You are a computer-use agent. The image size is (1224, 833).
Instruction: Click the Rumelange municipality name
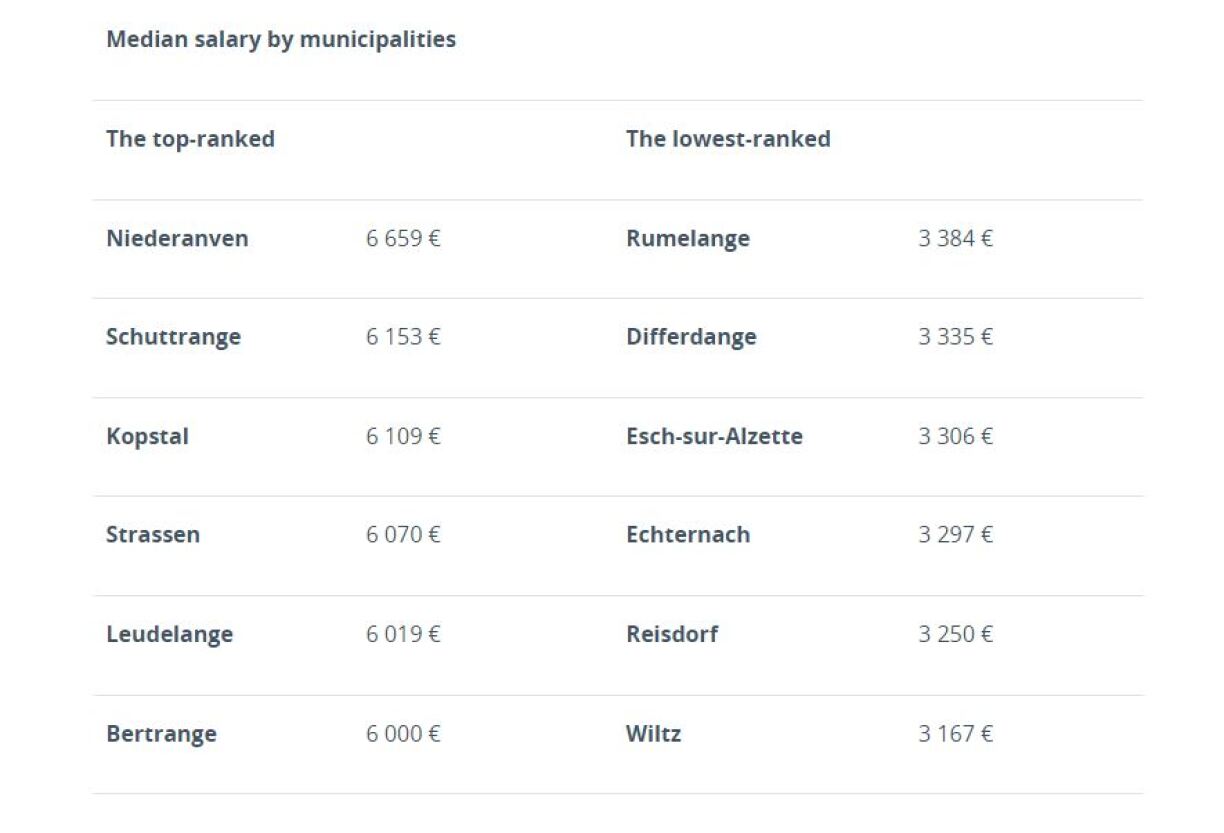(x=688, y=239)
